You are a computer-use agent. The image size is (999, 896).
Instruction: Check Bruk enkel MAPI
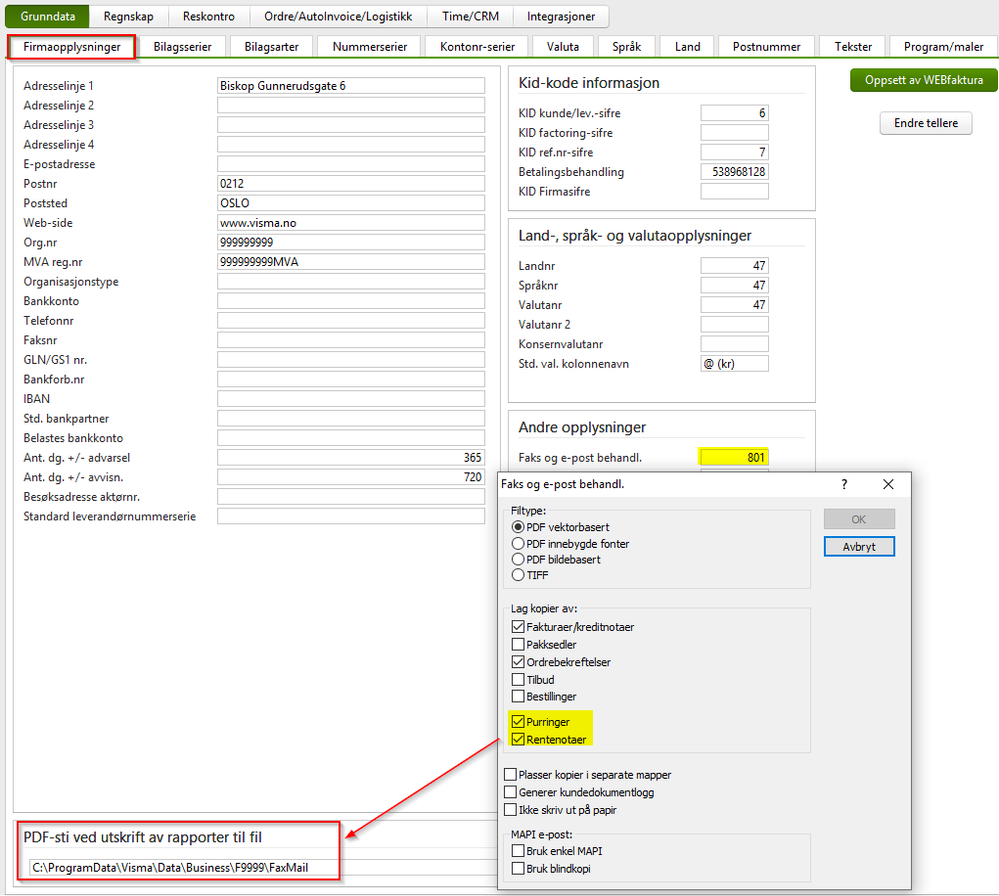click(x=518, y=851)
